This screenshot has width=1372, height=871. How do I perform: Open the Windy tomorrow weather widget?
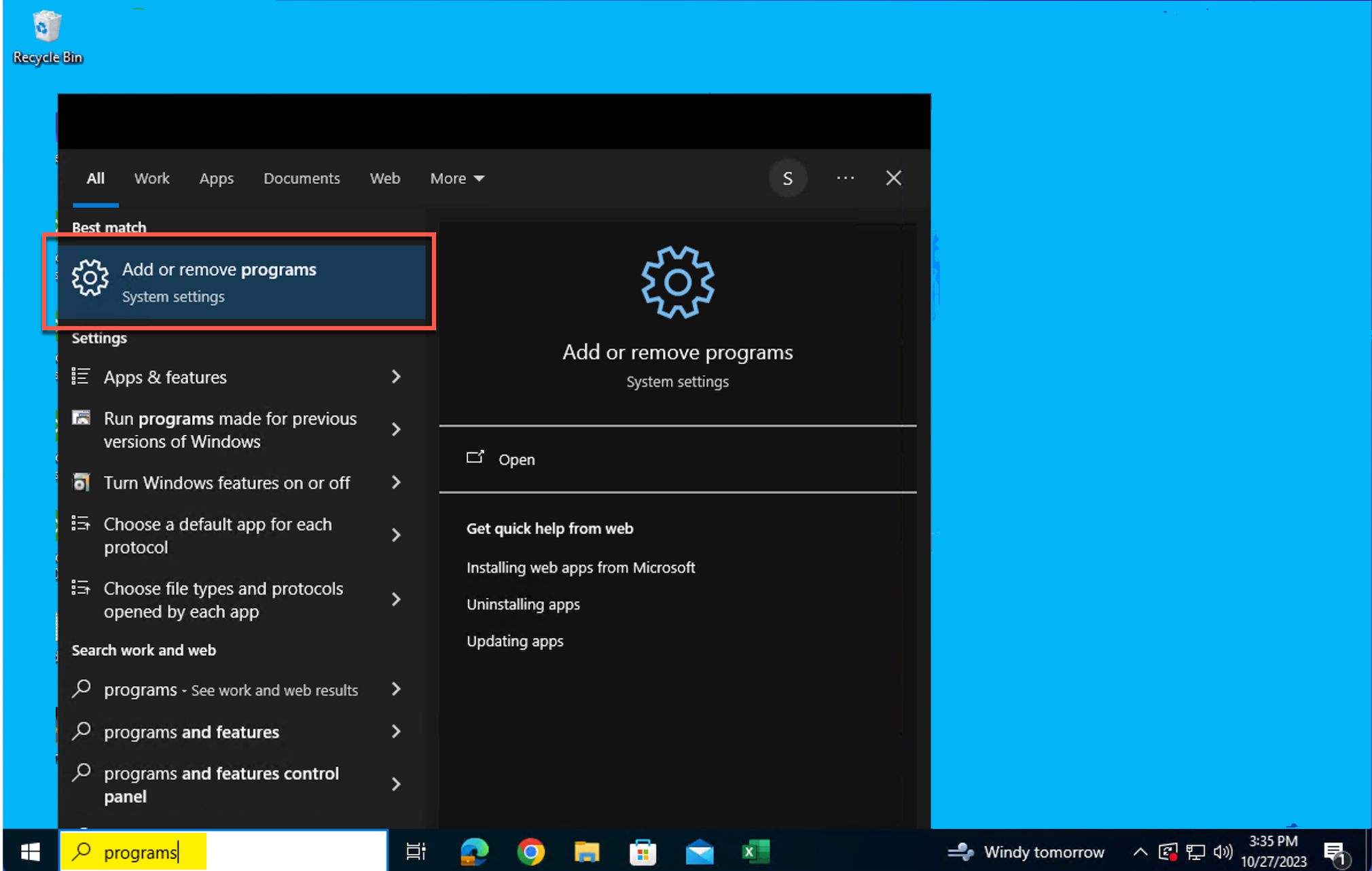1026,851
